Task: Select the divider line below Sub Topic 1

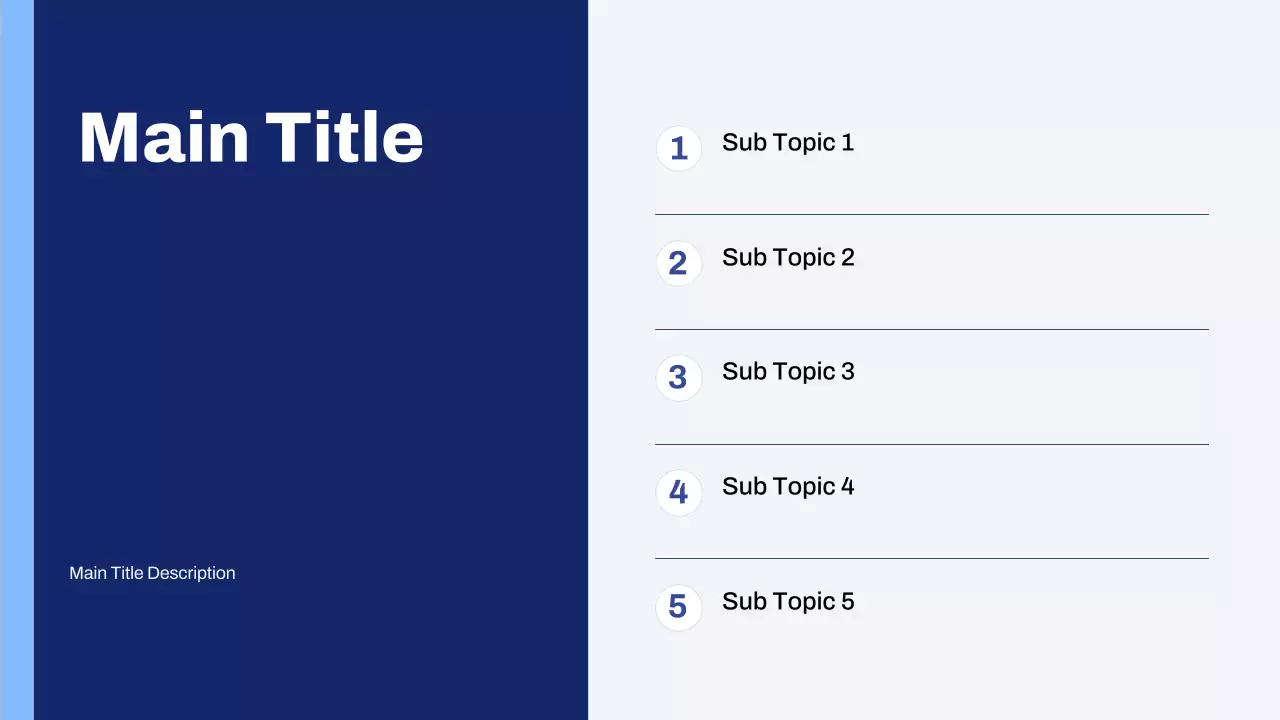Action: [x=931, y=214]
